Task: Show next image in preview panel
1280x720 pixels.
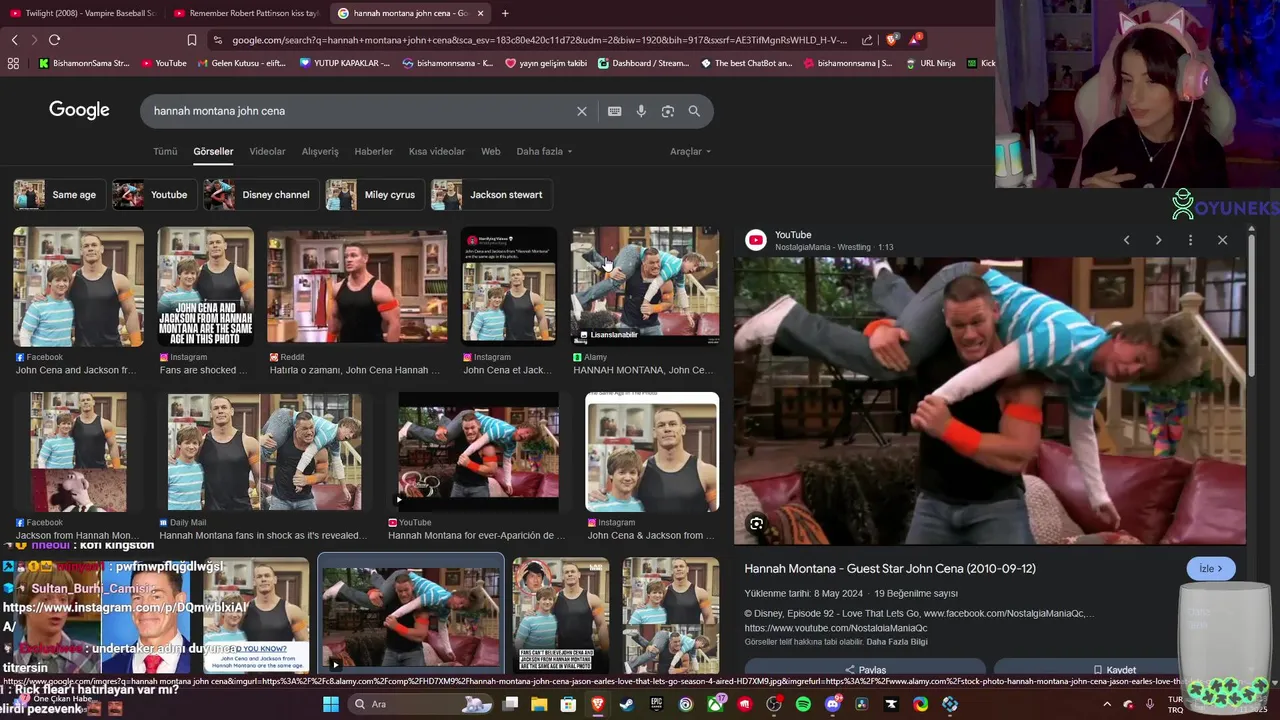Action: pos(1158,240)
